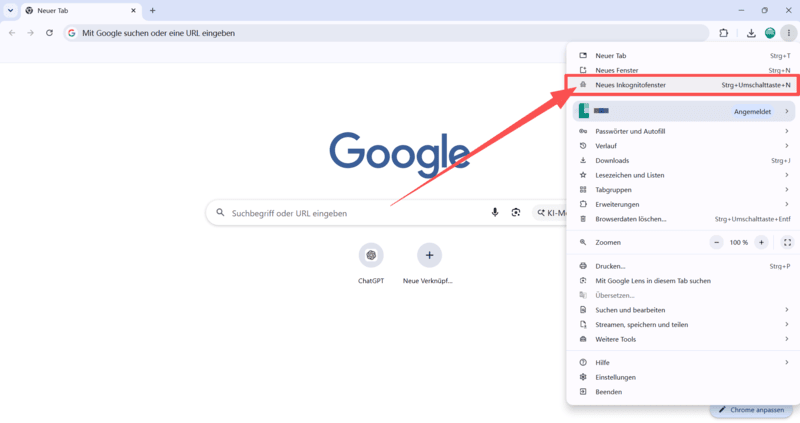Click the Google search box
Screen dimensions: 800x423
(x=386, y=213)
